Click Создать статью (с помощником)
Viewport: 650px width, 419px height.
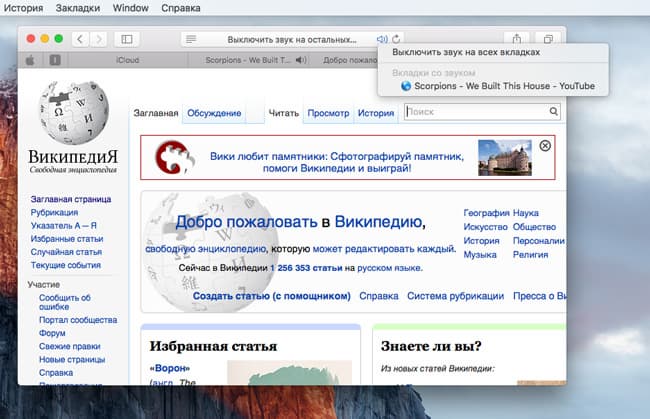click(x=272, y=296)
